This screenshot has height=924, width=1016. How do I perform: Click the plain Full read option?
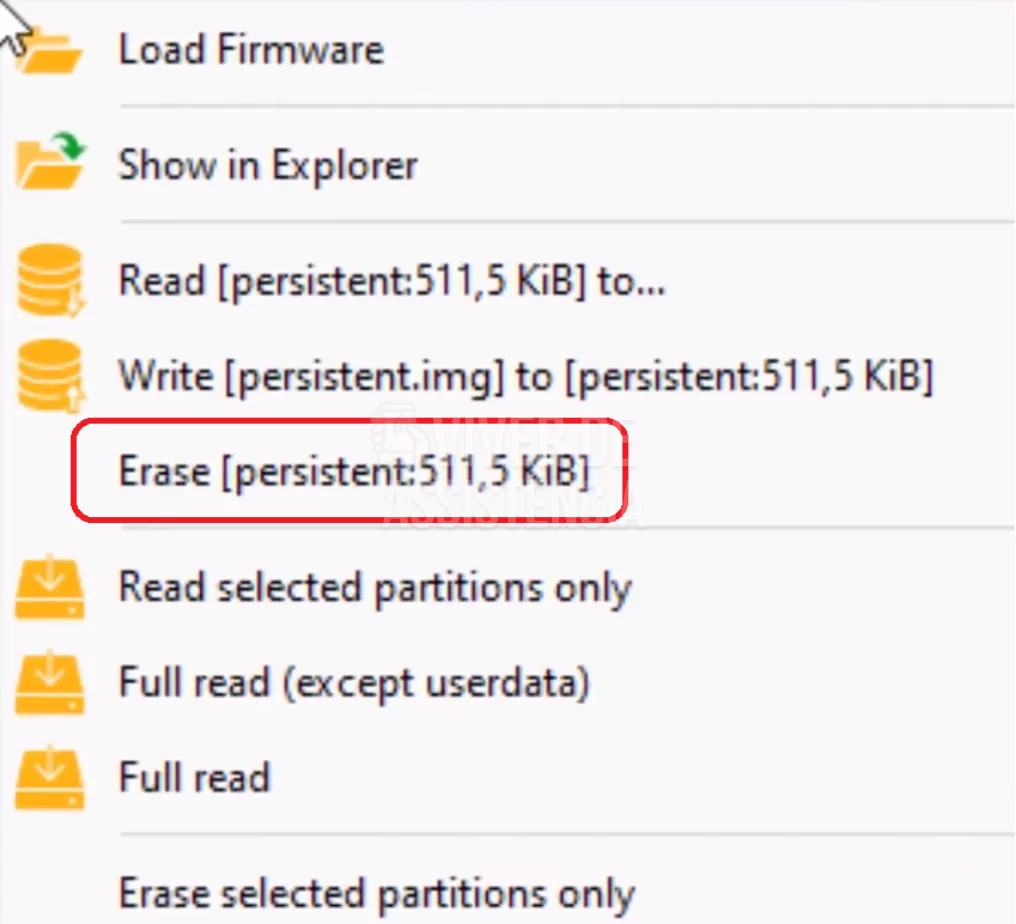195,777
